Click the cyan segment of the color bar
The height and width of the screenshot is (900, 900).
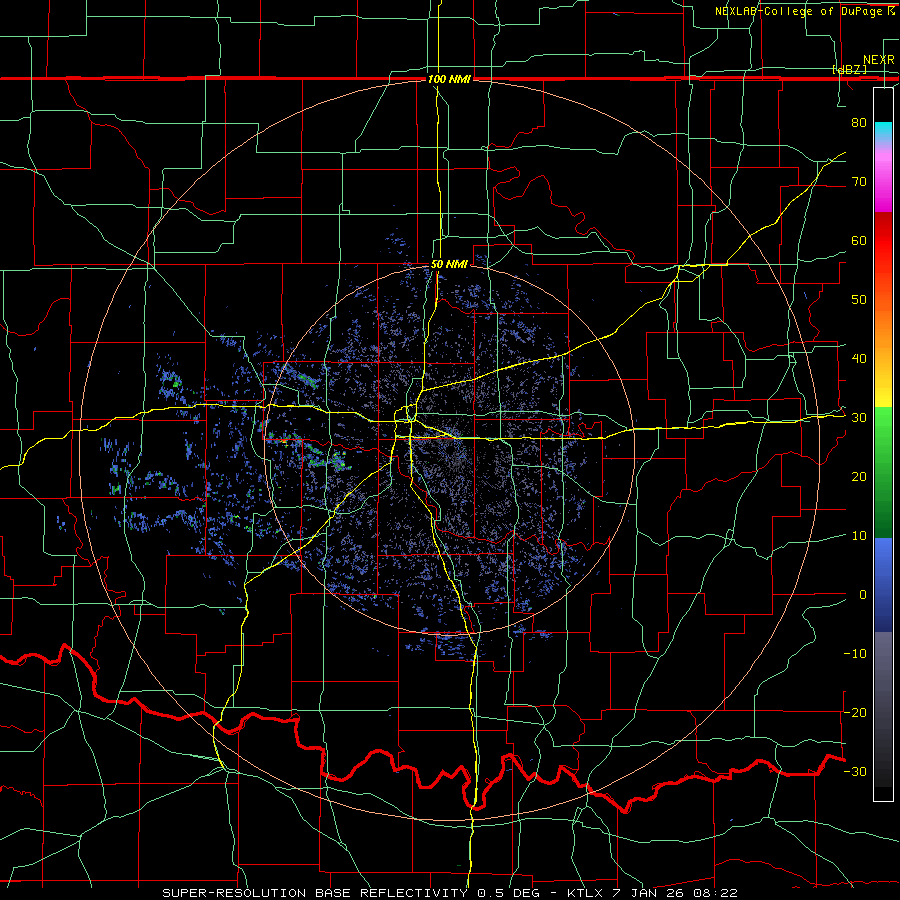(x=883, y=132)
